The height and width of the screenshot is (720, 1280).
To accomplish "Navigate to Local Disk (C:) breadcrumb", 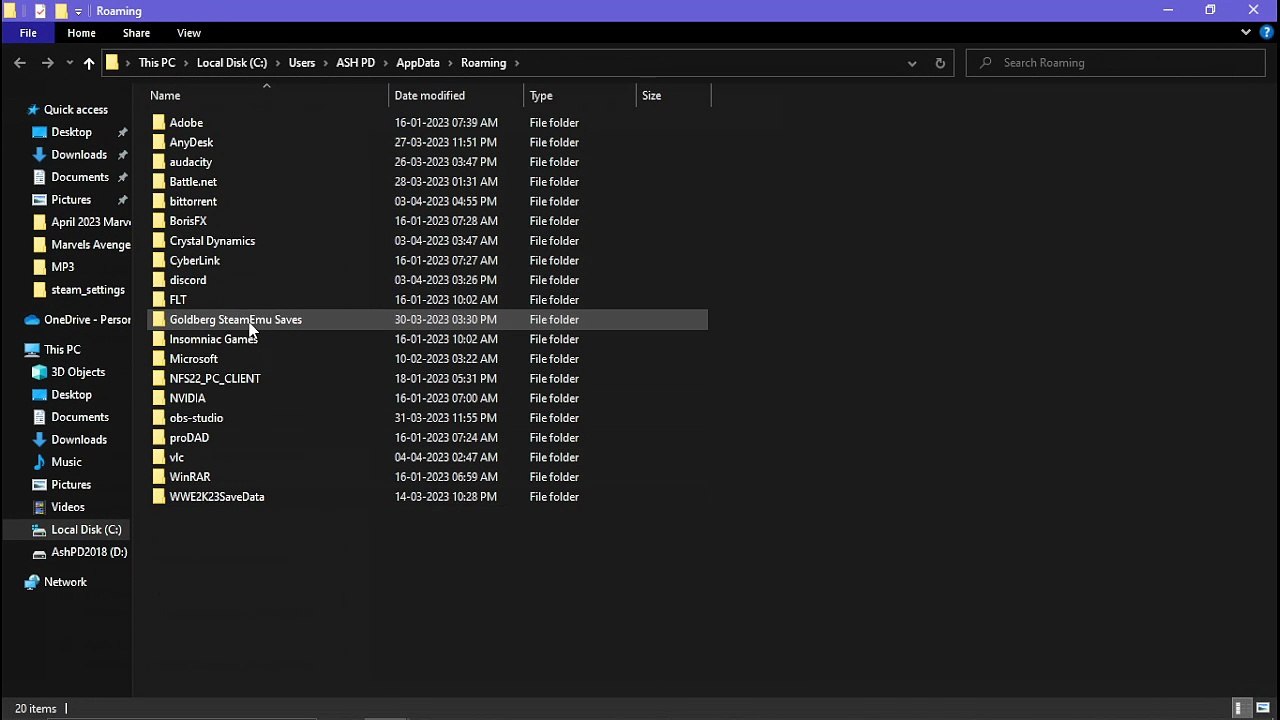I will coord(232,63).
